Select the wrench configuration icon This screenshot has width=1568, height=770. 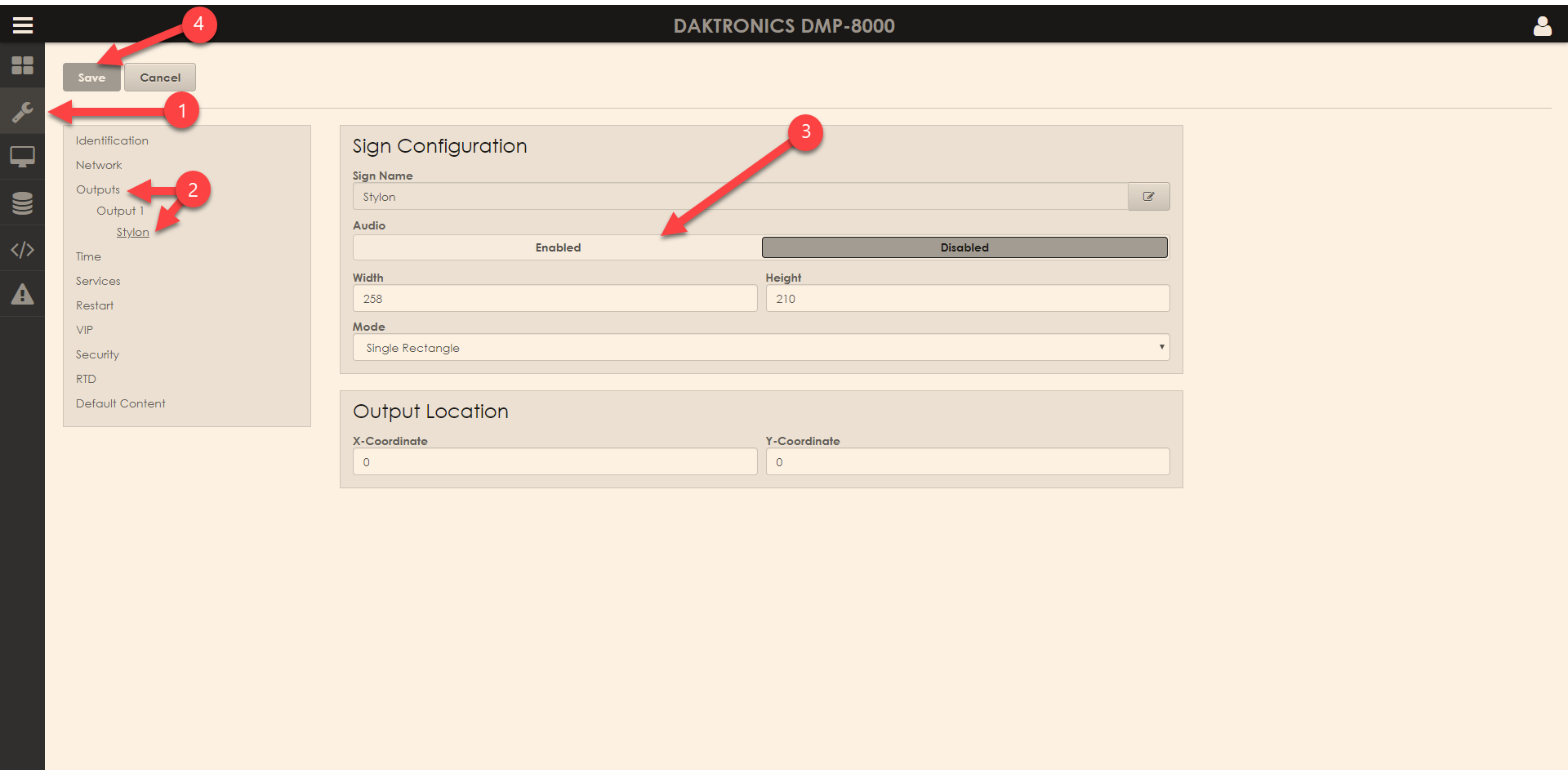coord(23,111)
